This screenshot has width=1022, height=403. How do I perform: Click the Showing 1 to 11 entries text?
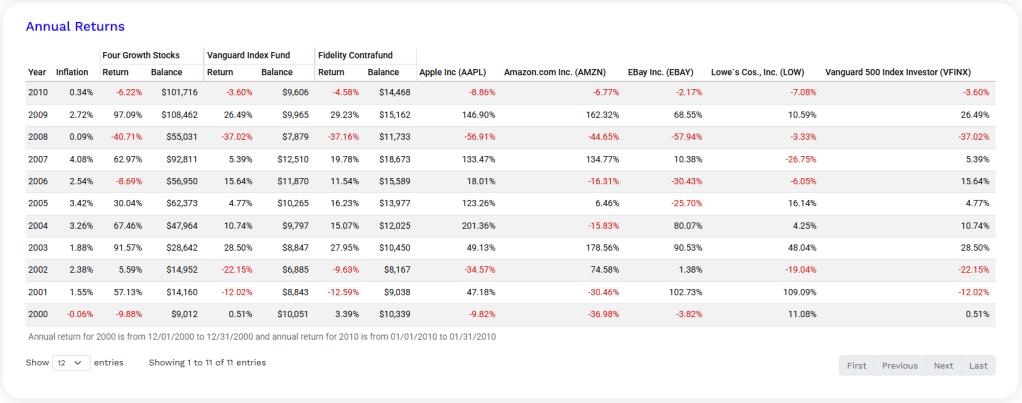[x=207, y=363]
